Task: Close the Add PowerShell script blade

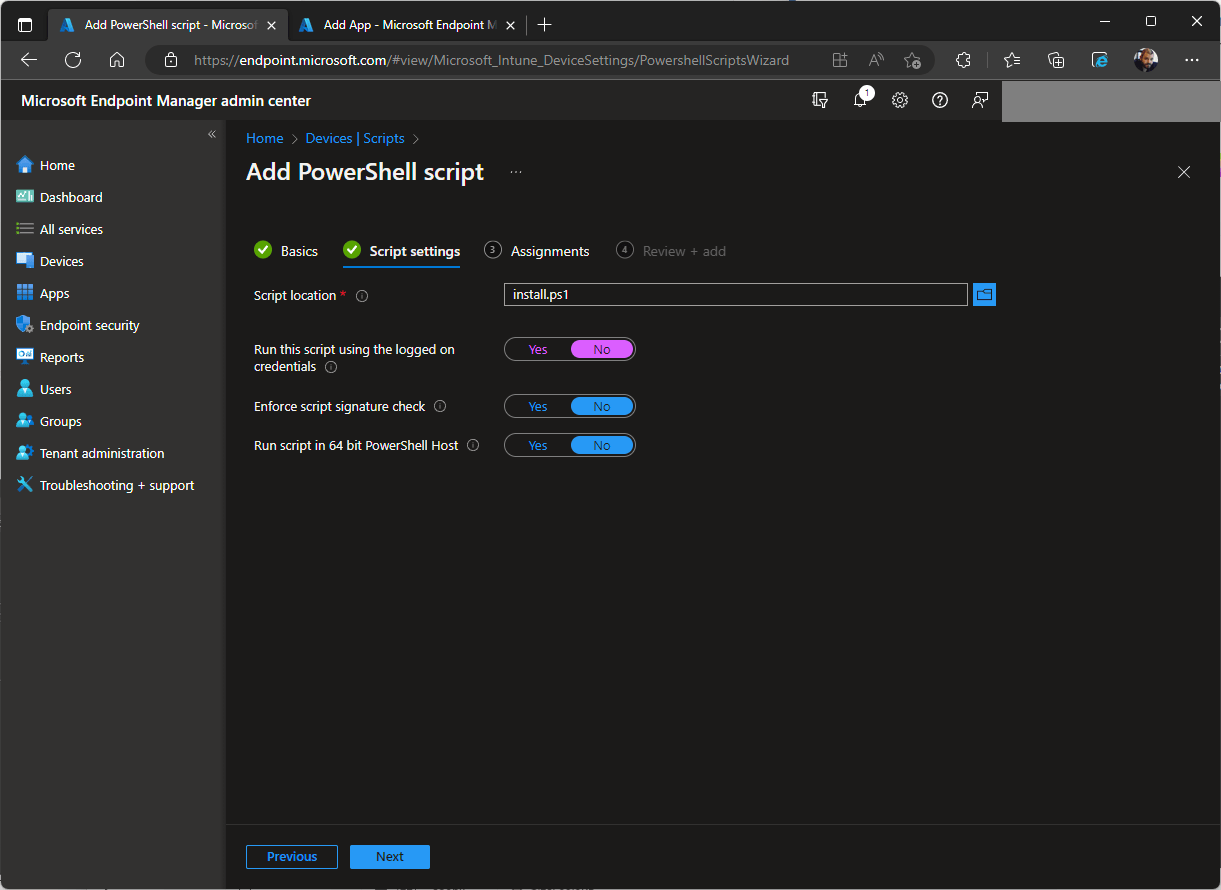Action: coord(1184,172)
